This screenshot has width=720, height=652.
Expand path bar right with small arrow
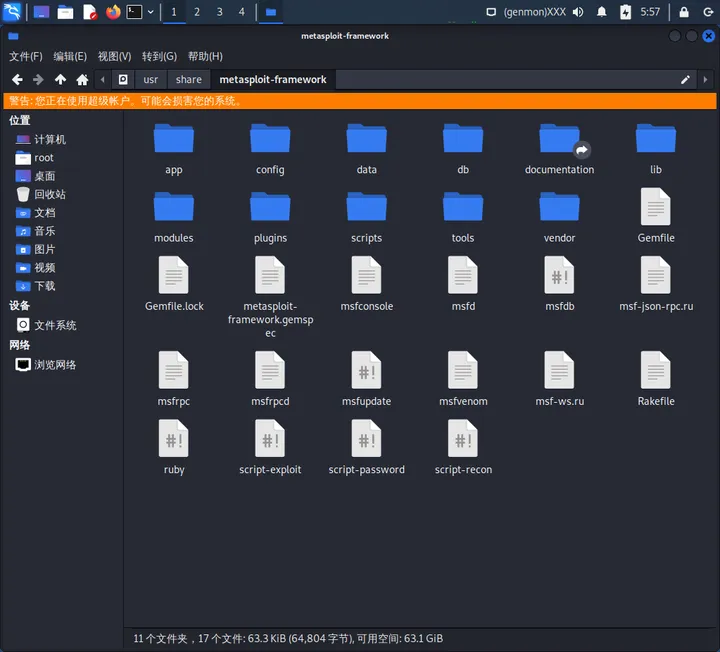[x=705, y=79]
